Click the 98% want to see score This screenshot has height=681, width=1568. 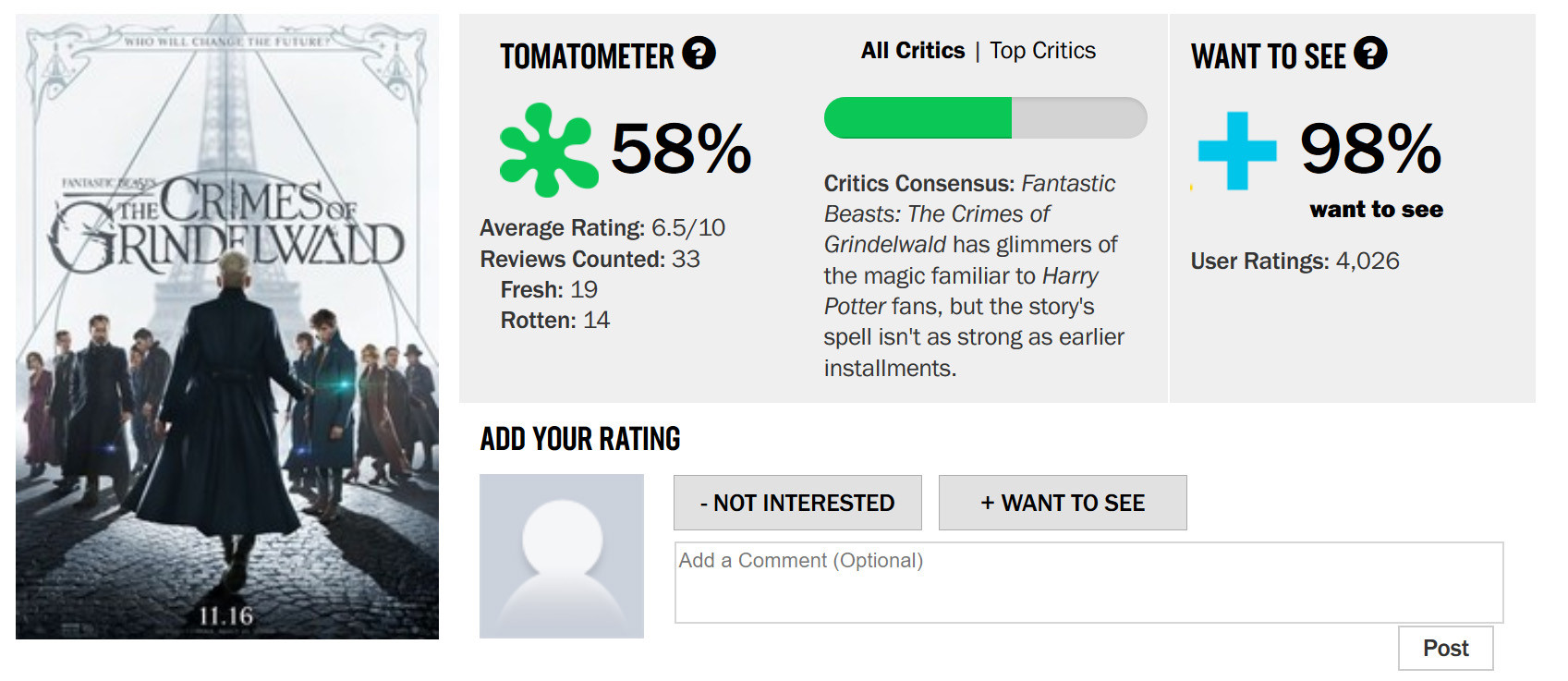(1370, 149)
